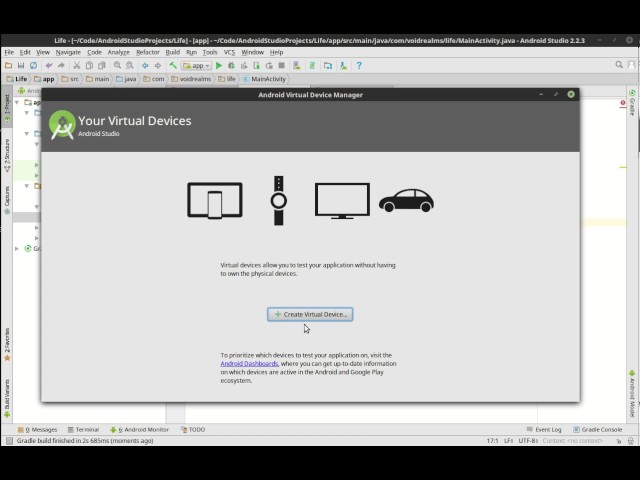Click the UTF-8 encoding status entry
Screen dimensions: 640x480
(528, 441)
